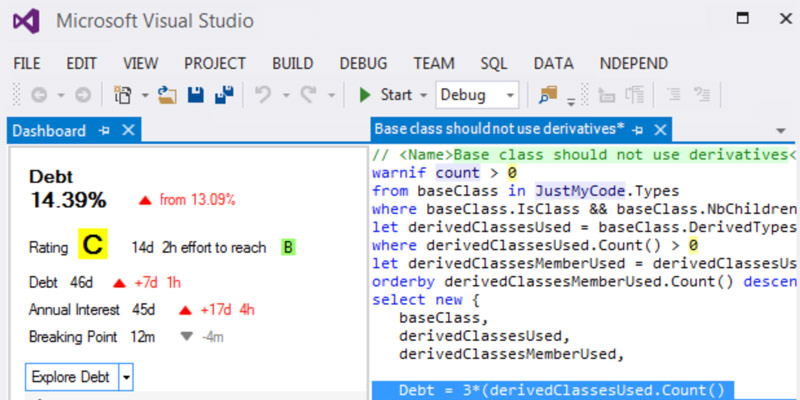Viewport: 800px width, 400px height.
Task: Toggle pin on Base class query tab
Action: click(x=637, y=130)
